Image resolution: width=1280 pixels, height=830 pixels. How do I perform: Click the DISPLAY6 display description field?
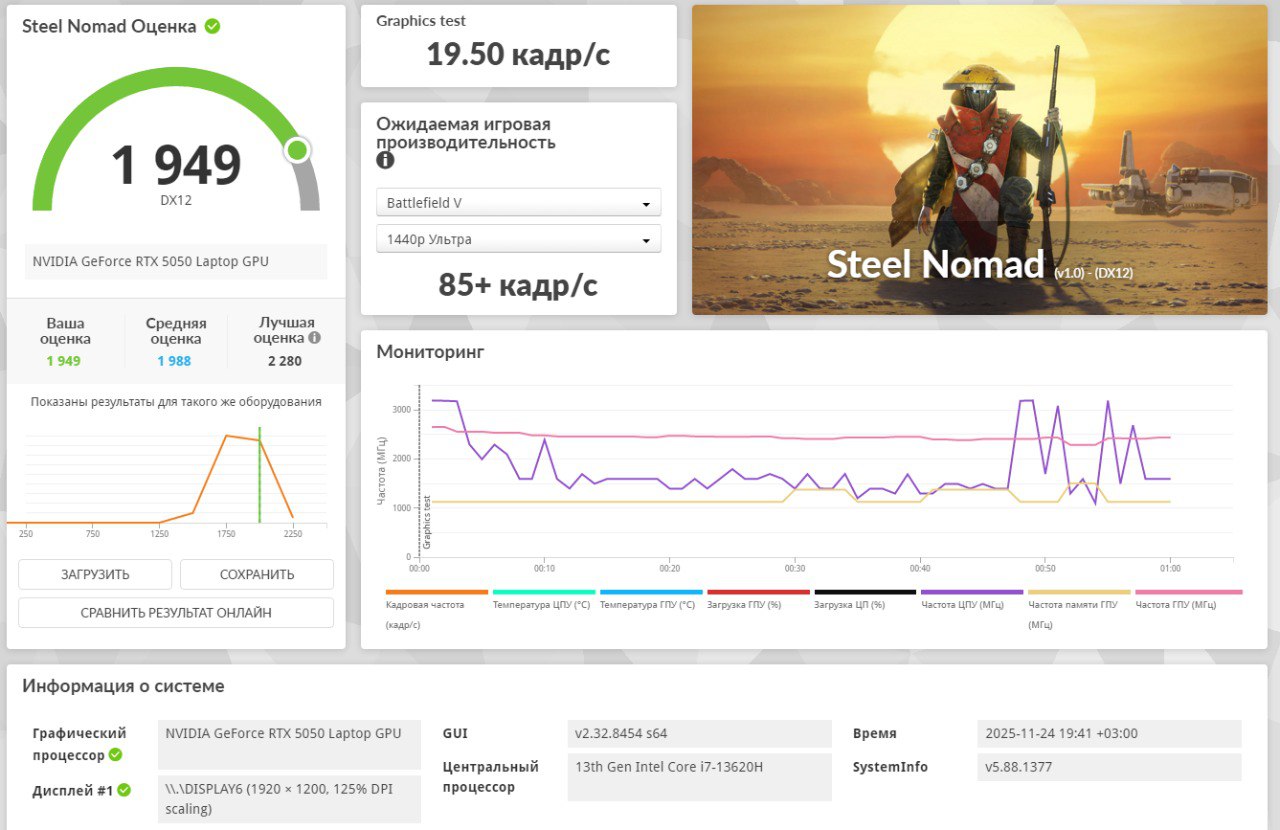pyautogui.click(x=290, y=799)
